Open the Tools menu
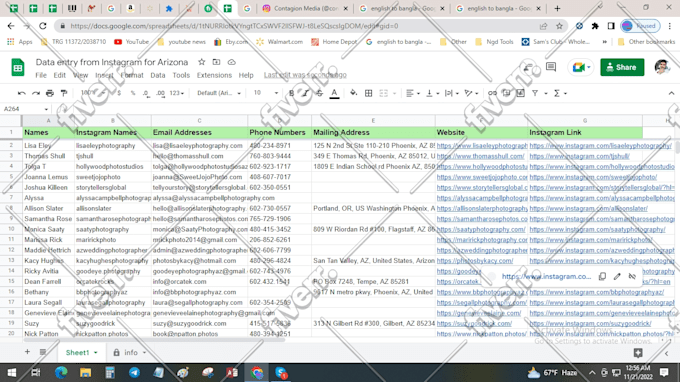The width and height of the screenshot is (680, 382). click(181, 75)
